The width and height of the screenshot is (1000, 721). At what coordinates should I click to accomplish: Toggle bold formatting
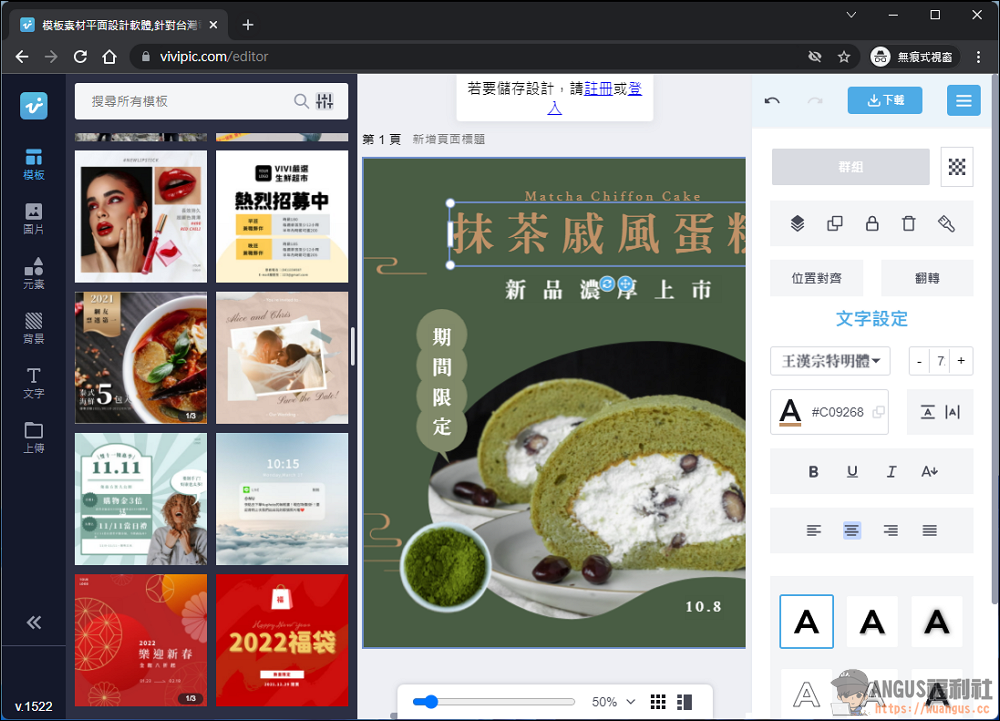point(813,471)
